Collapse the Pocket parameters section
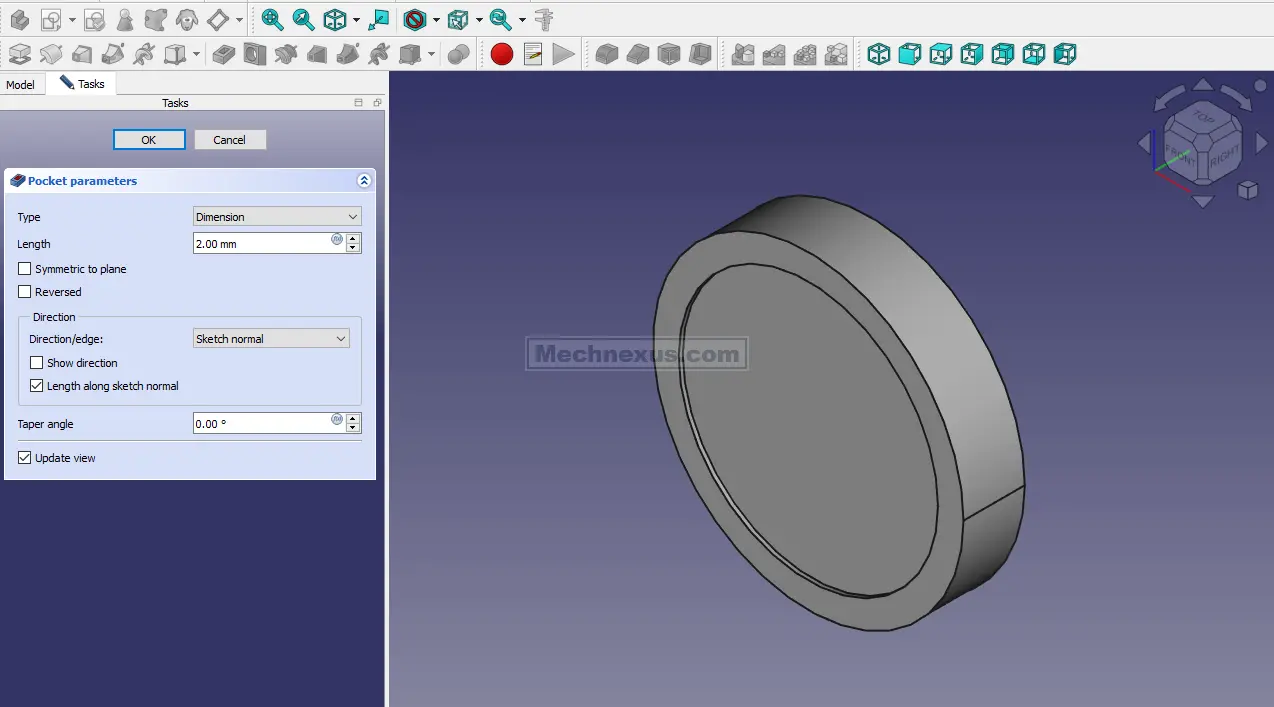 point(364,181)
